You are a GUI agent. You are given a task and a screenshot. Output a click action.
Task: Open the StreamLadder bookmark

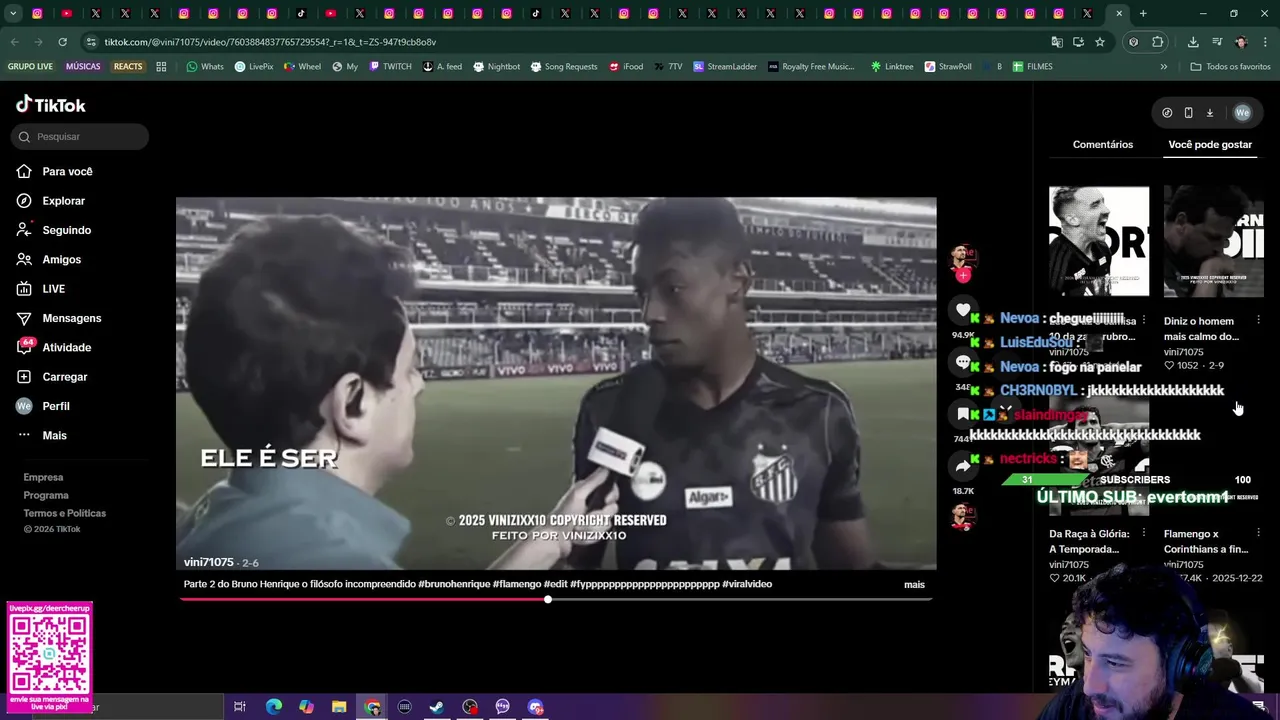(724, 67)
